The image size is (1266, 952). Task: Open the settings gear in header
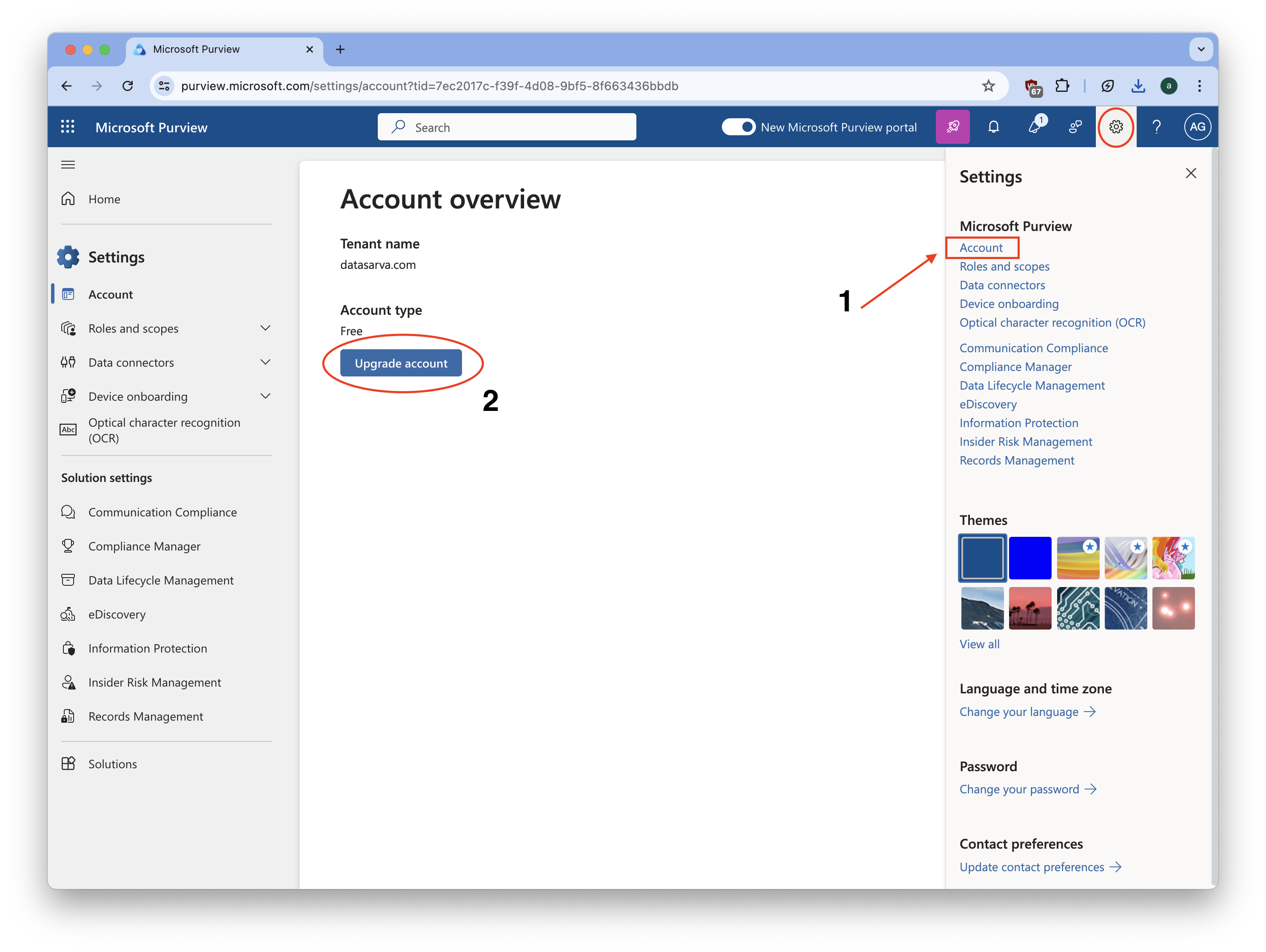(x=1116, y=127)
